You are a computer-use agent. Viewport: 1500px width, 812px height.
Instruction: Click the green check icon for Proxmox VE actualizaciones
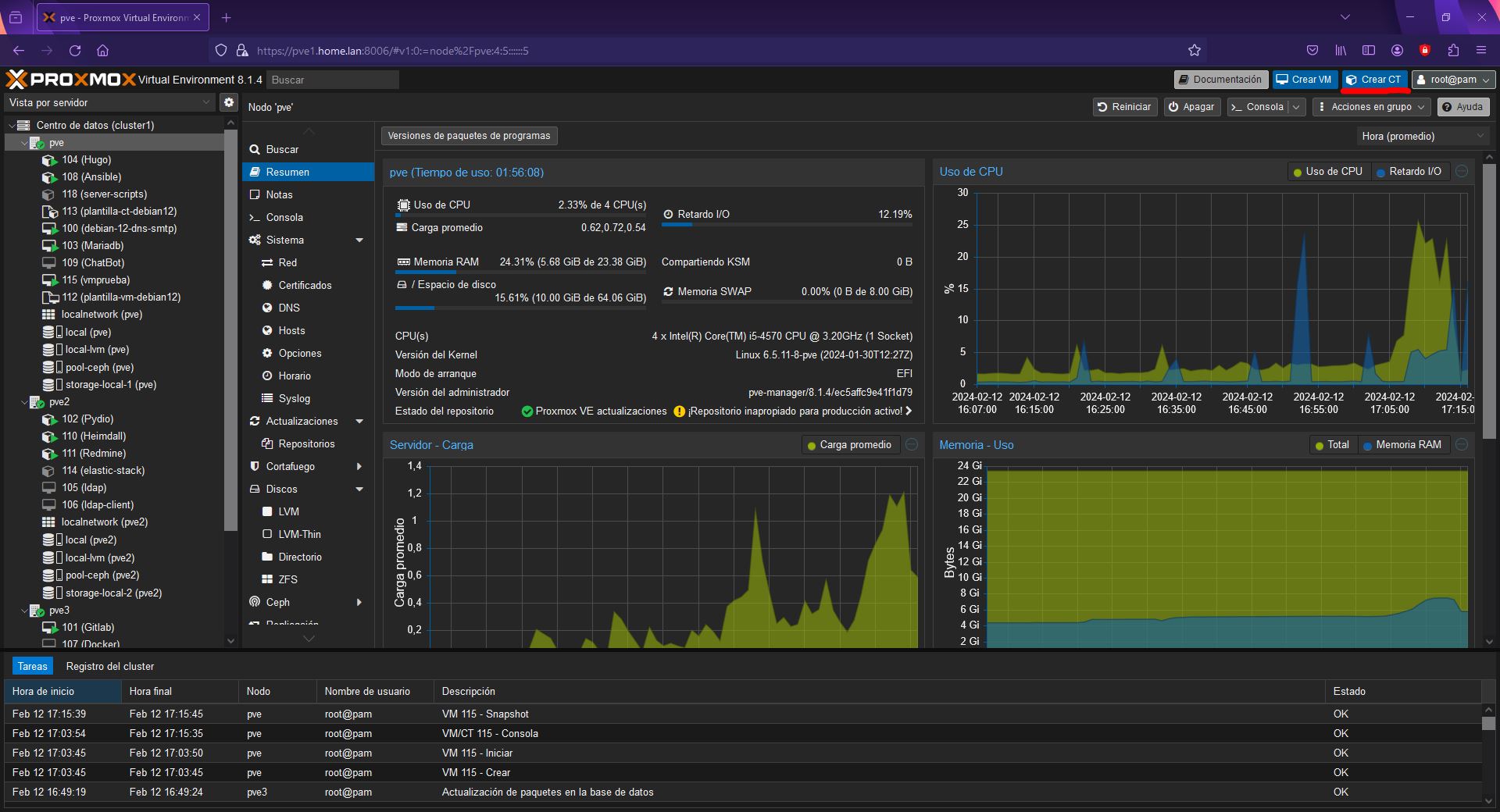(527, 411)
